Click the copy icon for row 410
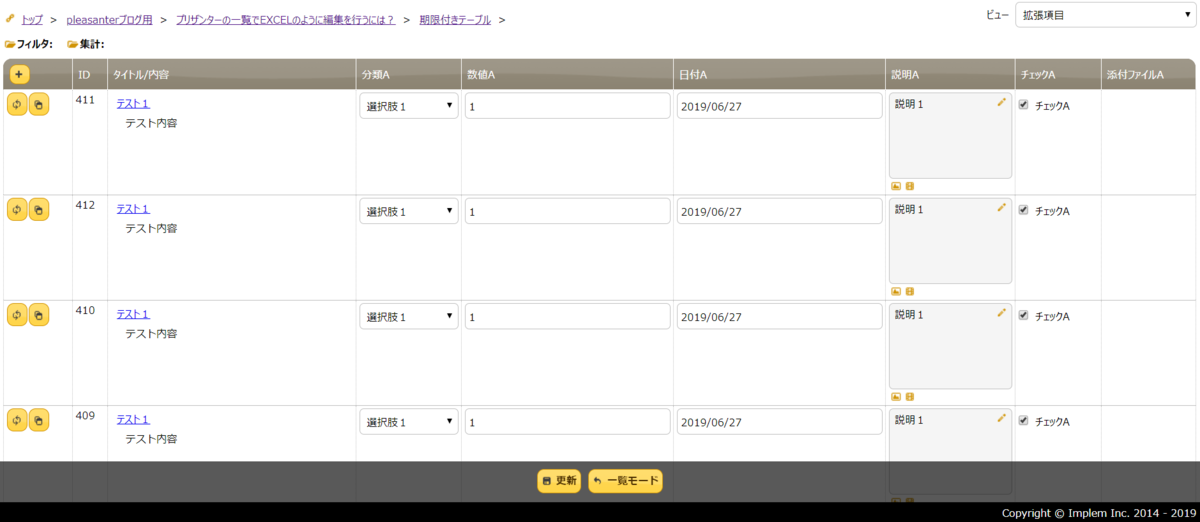Image resolution: width=1200 pixels, height=522 pixels. [39, 314]
